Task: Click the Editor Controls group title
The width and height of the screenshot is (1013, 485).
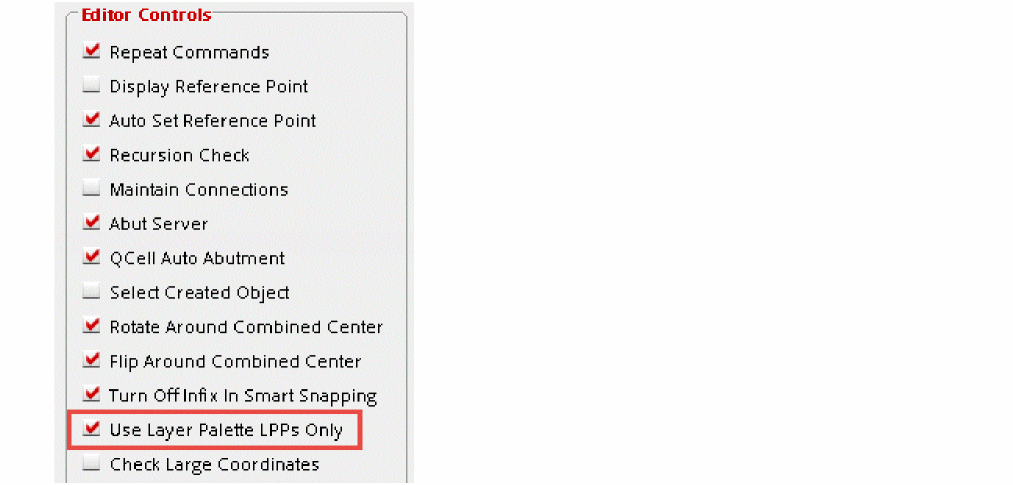Action: click(146, 15)
